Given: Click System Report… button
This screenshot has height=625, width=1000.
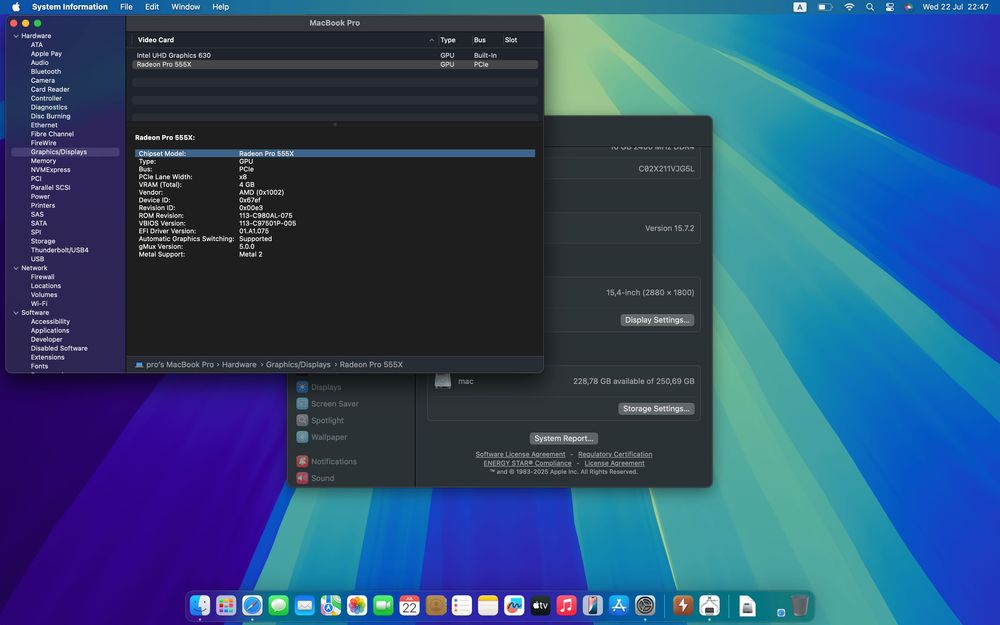Looking at the screenshot, I should pyautogui.click(x=564, y=439).
